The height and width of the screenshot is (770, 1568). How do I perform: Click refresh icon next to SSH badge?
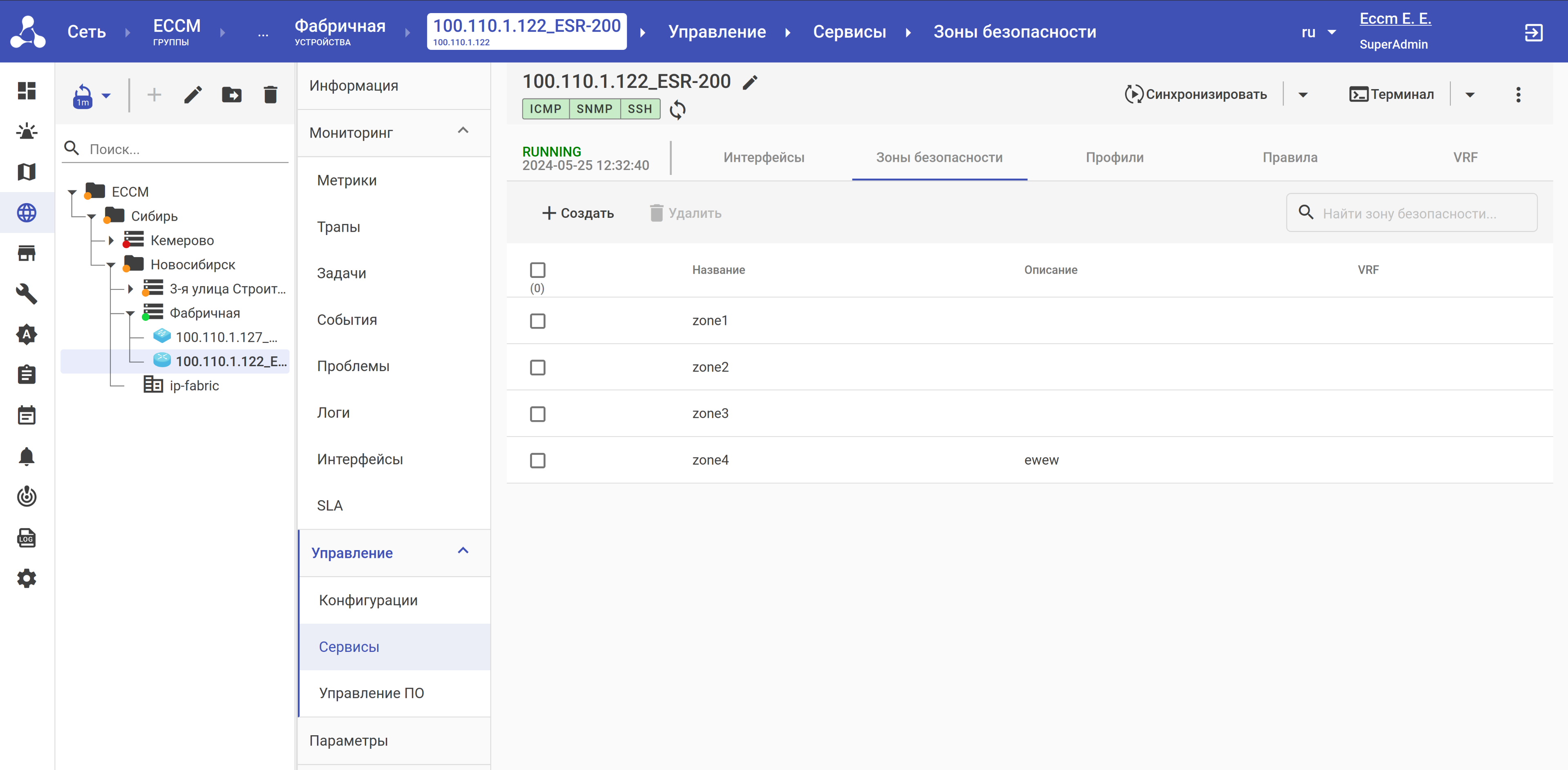[x=678, y=110]
